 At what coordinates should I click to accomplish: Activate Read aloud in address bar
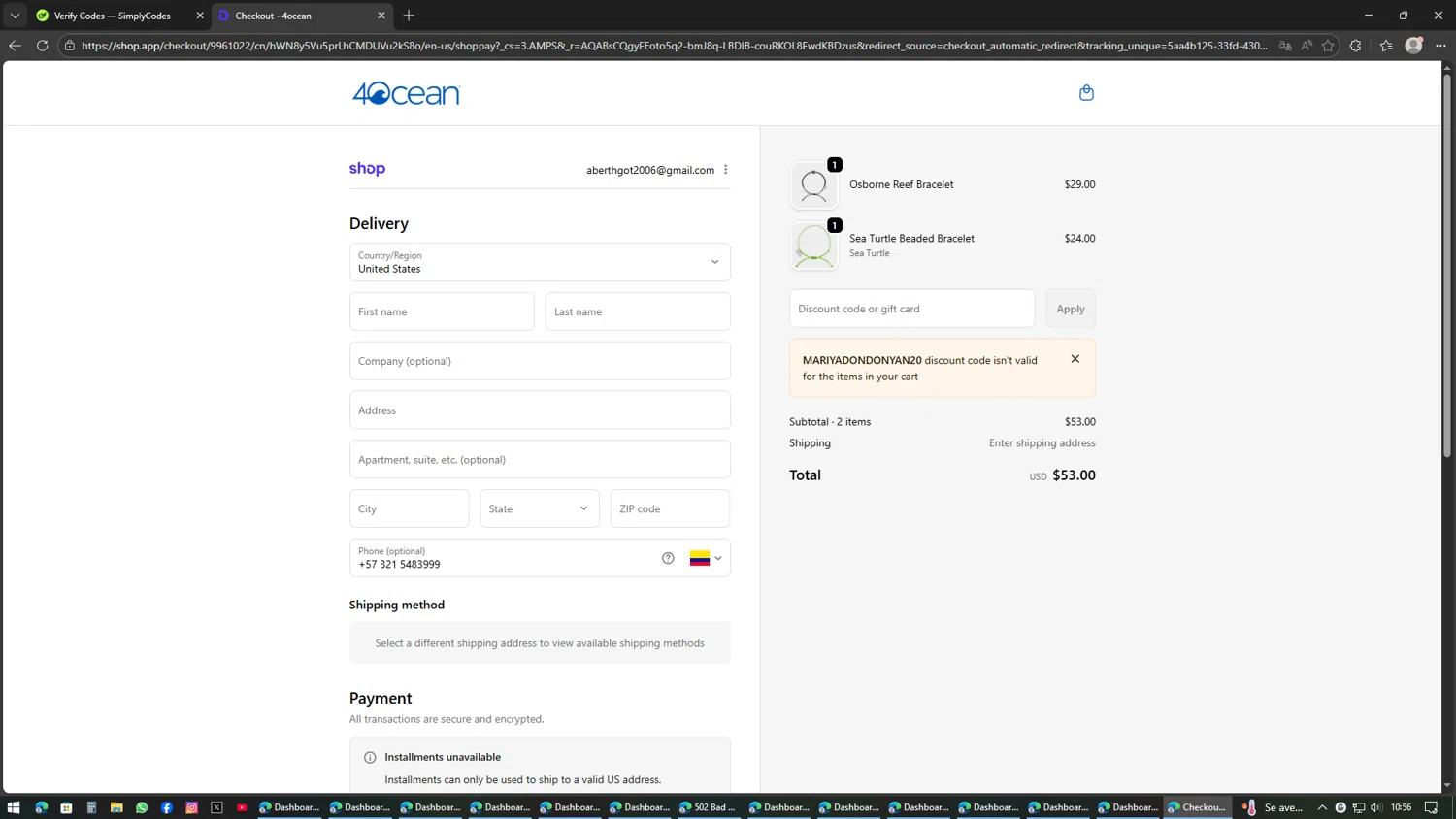[x=1307, y=46]
